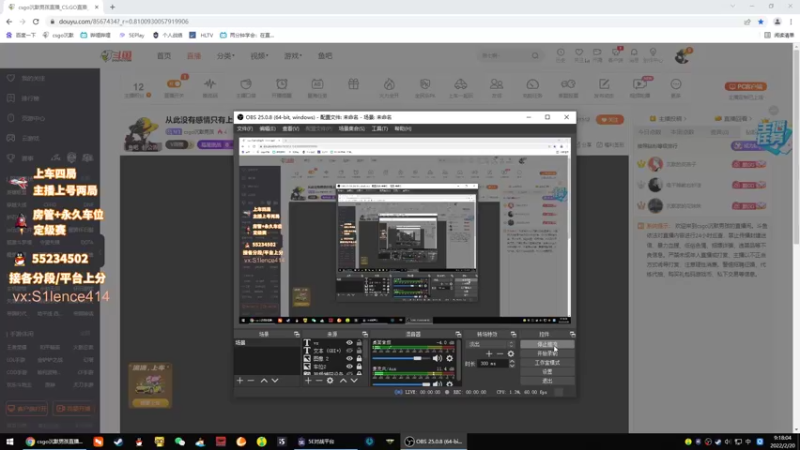Toggle lock on 文本 (GDI+) source
Screen dimensions: 800x450
point(359,351)
